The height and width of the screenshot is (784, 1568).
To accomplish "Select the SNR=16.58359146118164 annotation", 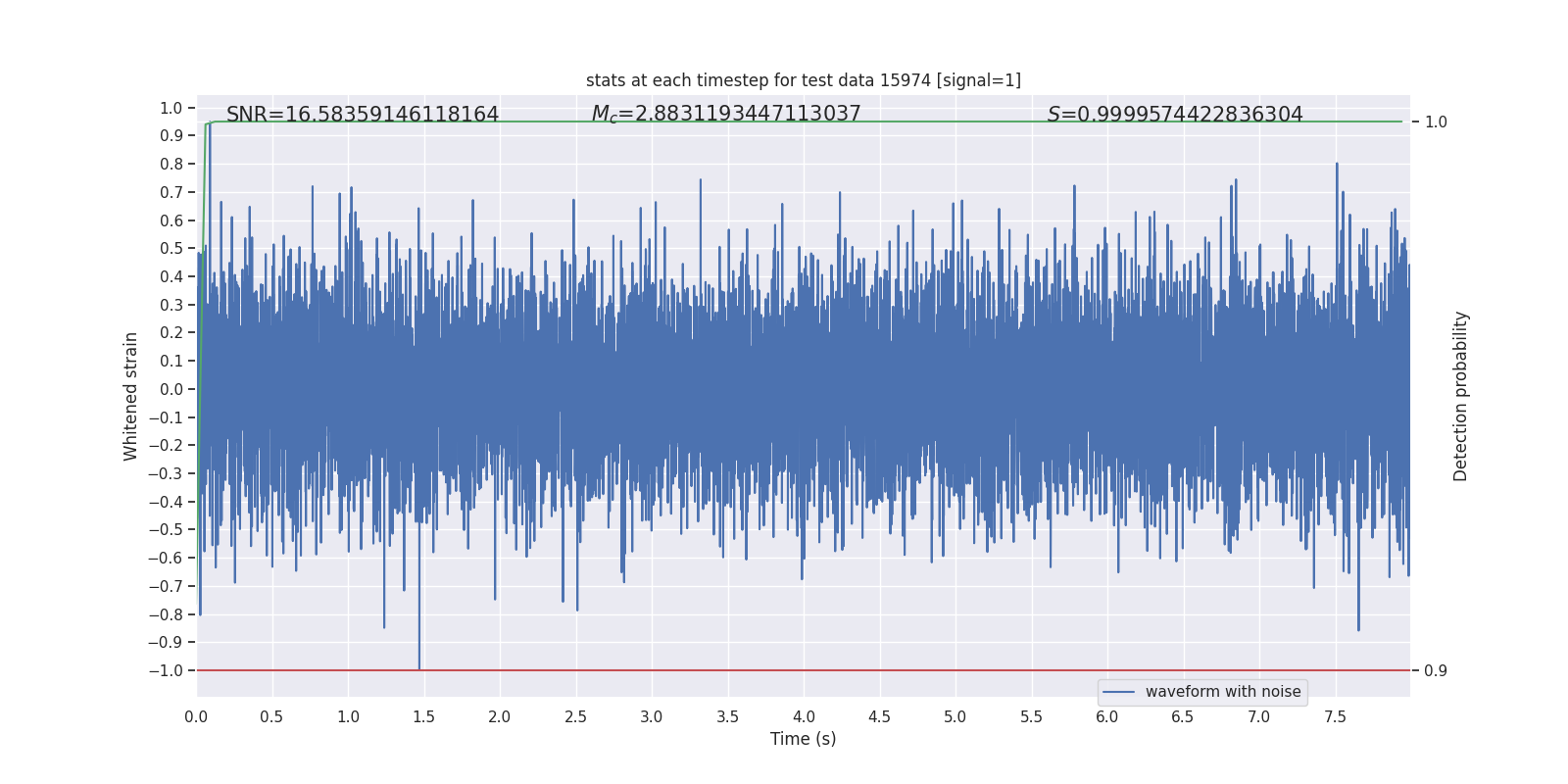I will 363,115.
